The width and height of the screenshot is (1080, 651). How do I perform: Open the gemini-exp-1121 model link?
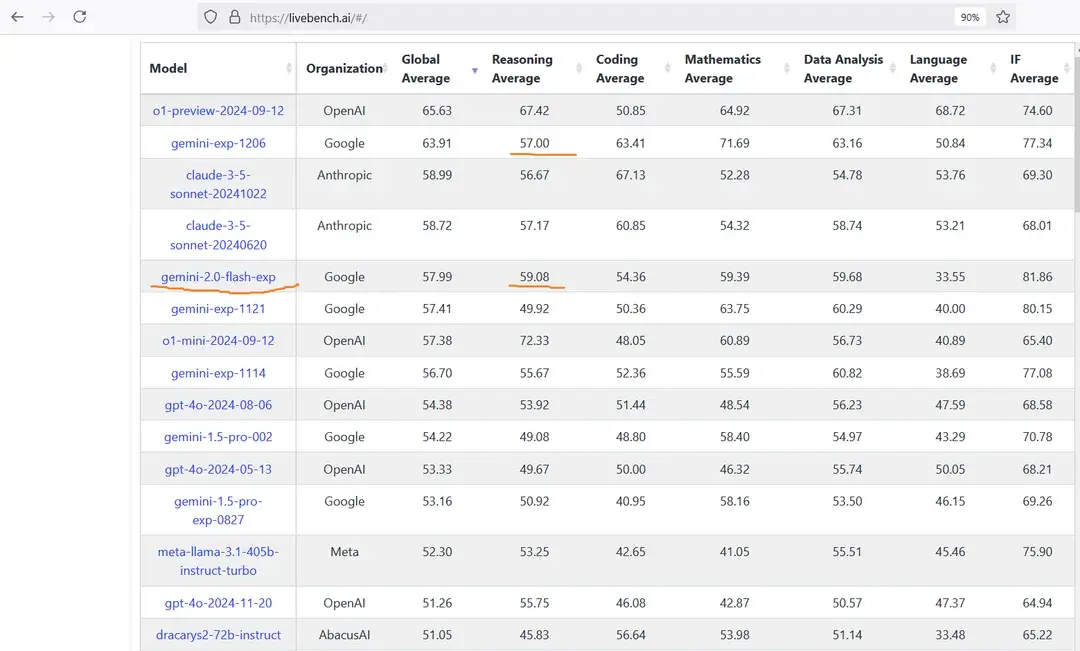tap(218, 309)
